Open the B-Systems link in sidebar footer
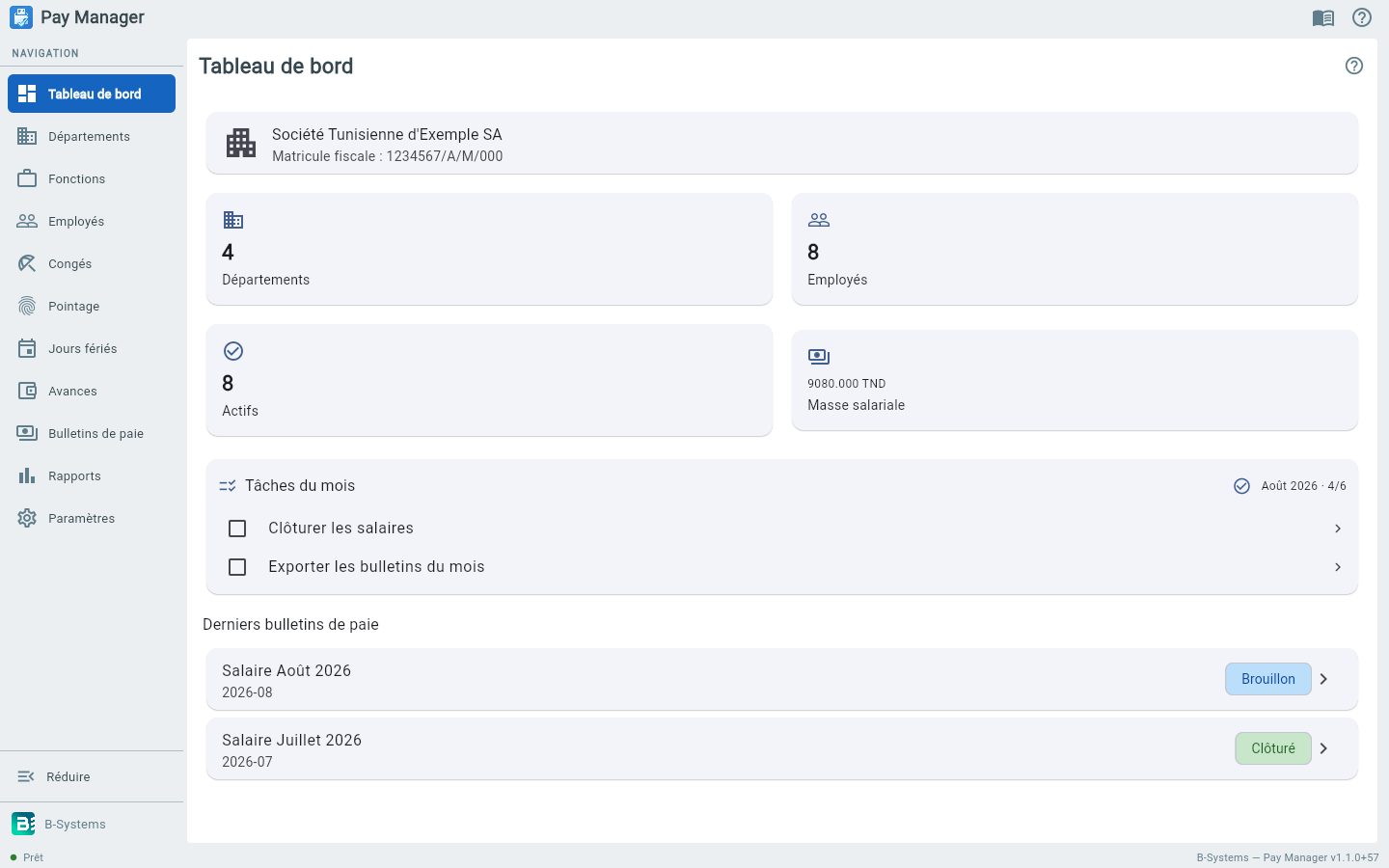This screenshot has width=1389, height=868. click(75, 825)
